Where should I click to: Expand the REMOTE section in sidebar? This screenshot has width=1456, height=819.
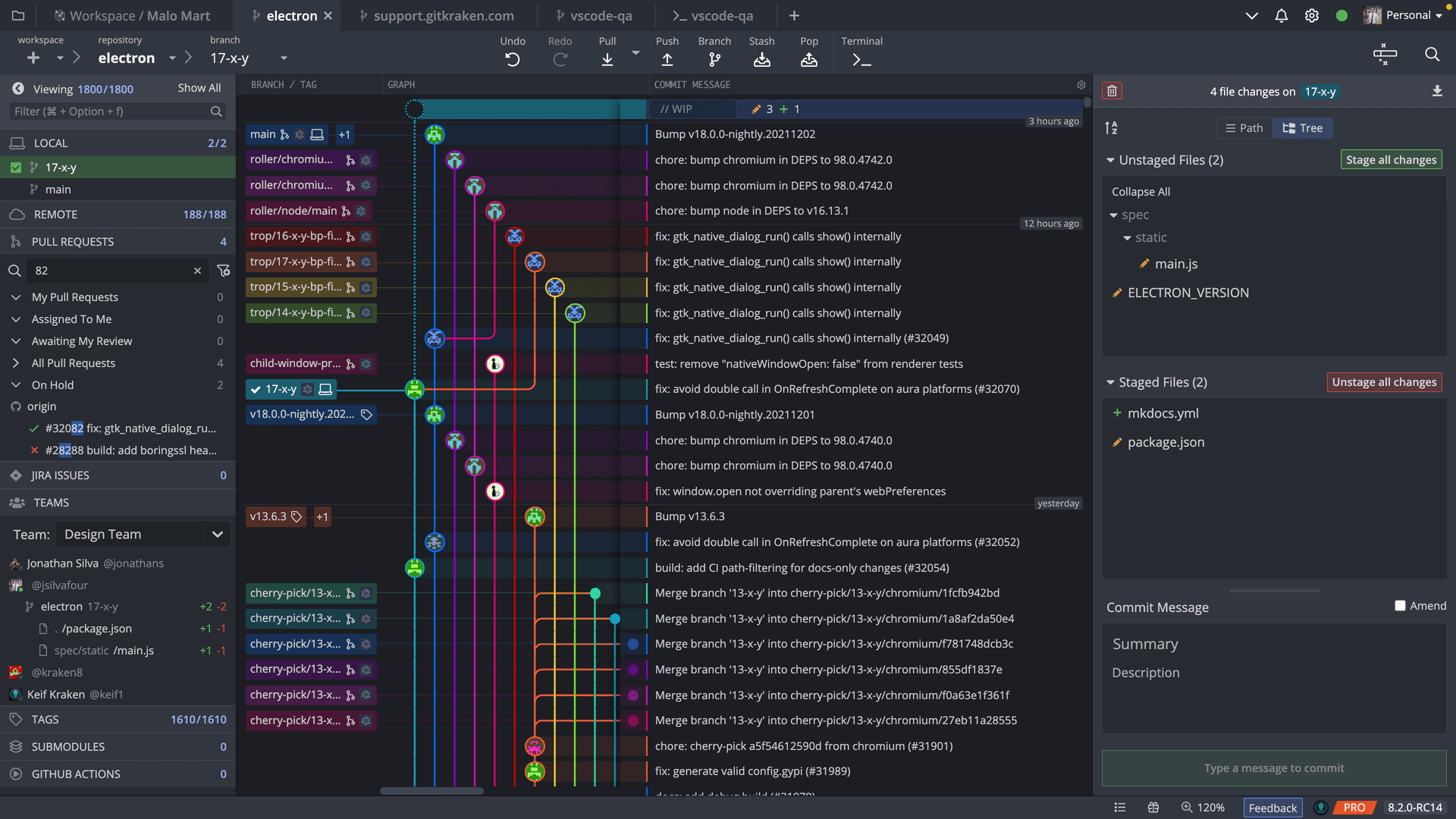tap(56, 214)
